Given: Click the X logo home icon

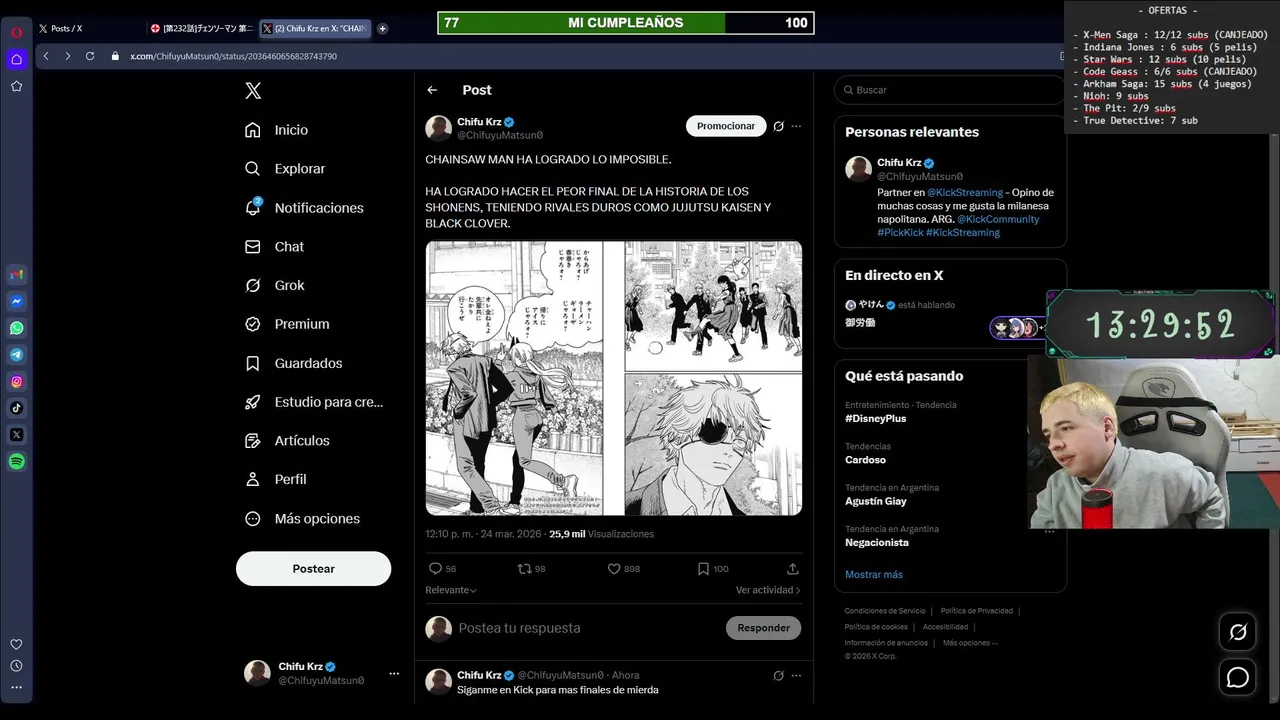Looking at the screenshot, I should click(253, 91).
